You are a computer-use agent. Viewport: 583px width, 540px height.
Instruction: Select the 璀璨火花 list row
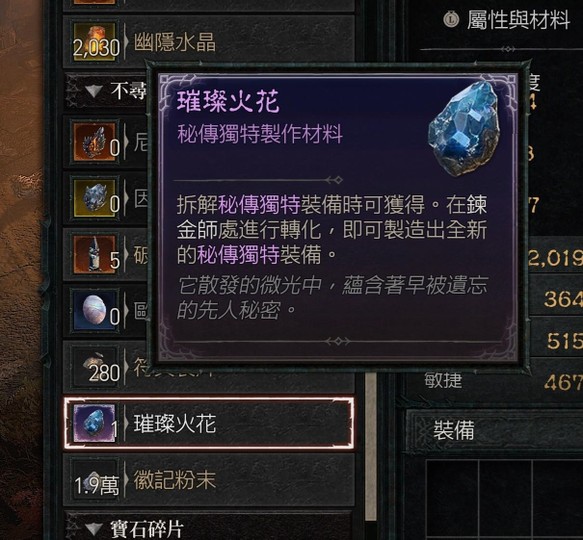click(209, 423)
